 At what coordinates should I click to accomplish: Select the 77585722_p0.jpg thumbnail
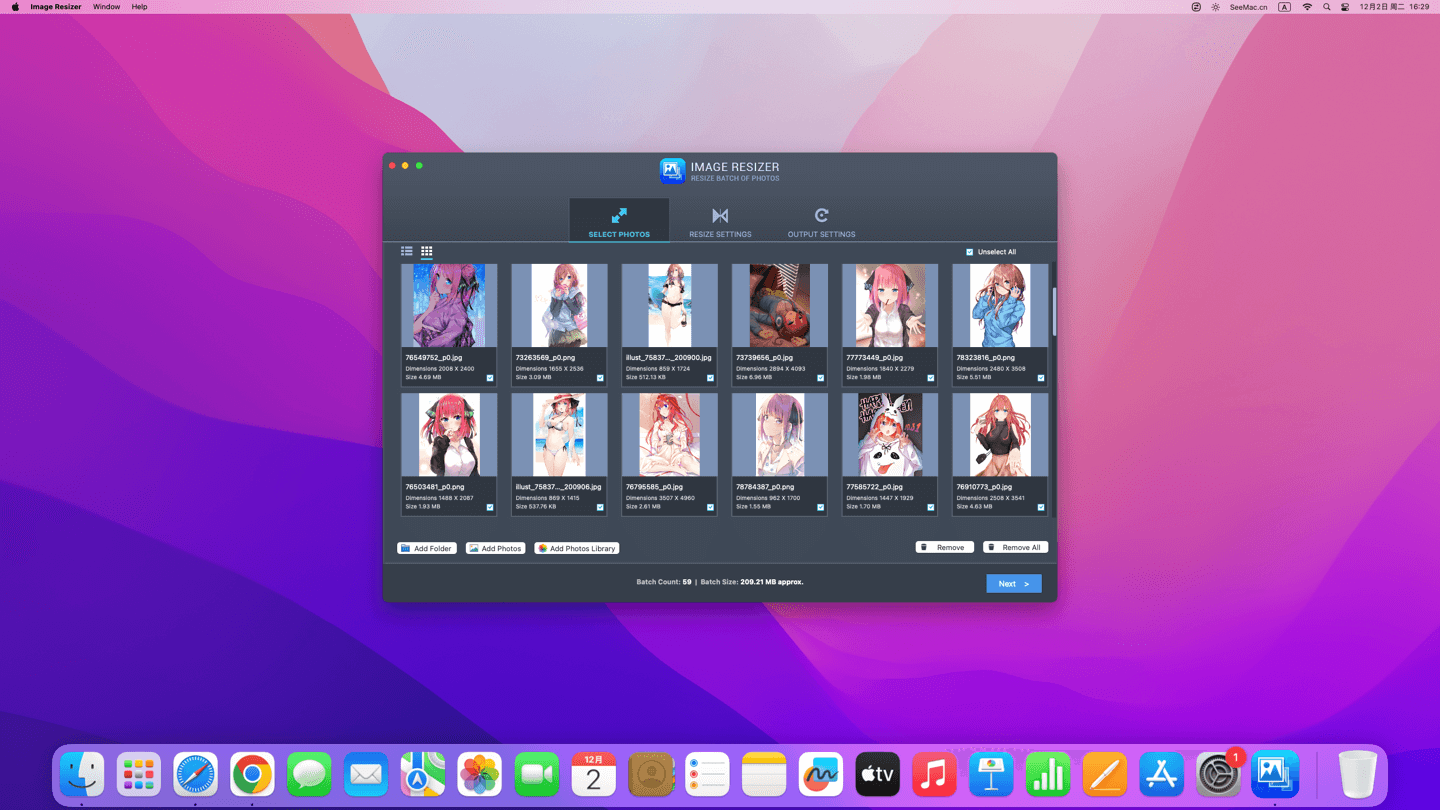click(x=890, y=435)
